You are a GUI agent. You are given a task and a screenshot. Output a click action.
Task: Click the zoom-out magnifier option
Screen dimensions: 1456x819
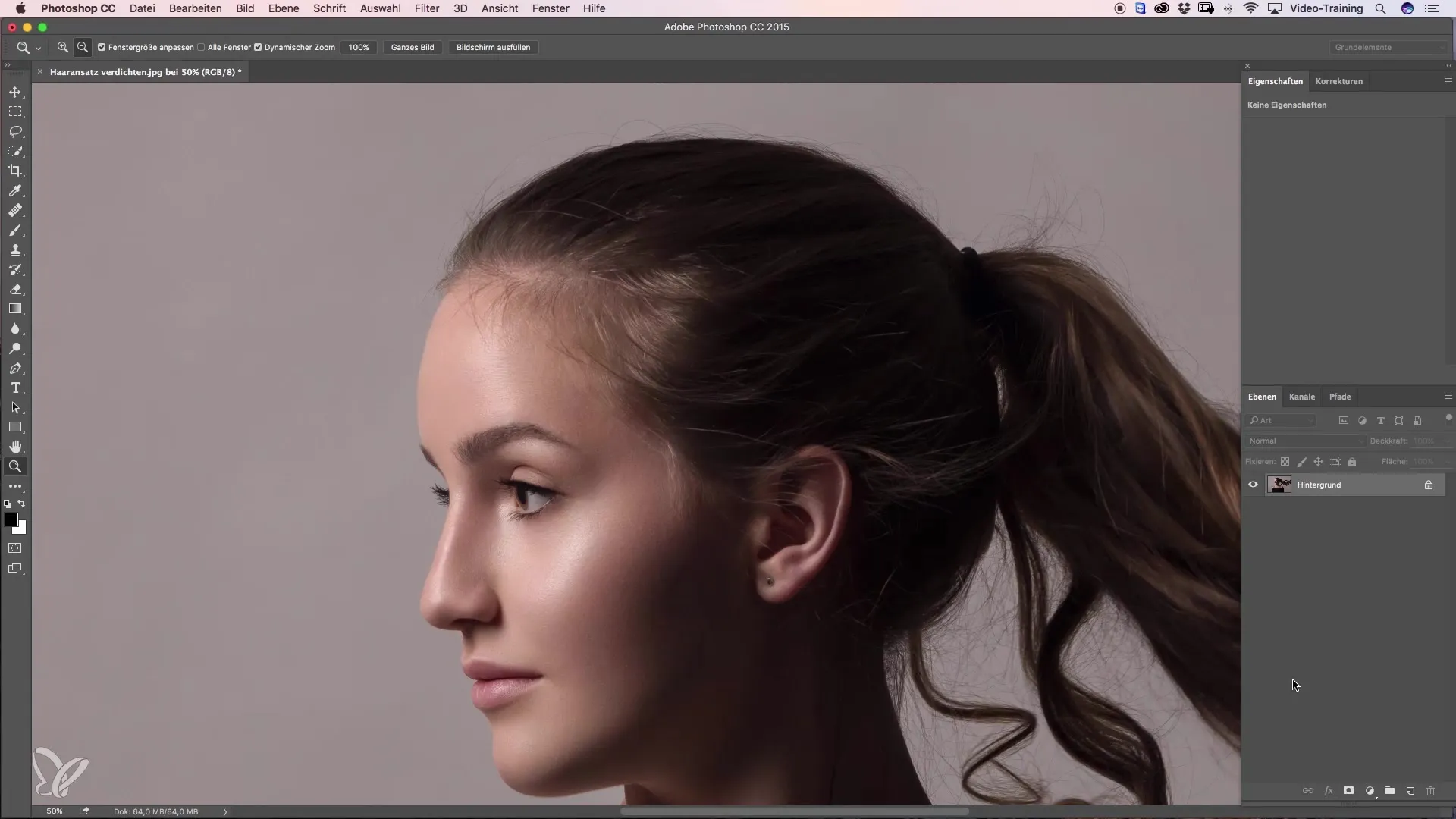pyautogui.click(x=83, y=47)
